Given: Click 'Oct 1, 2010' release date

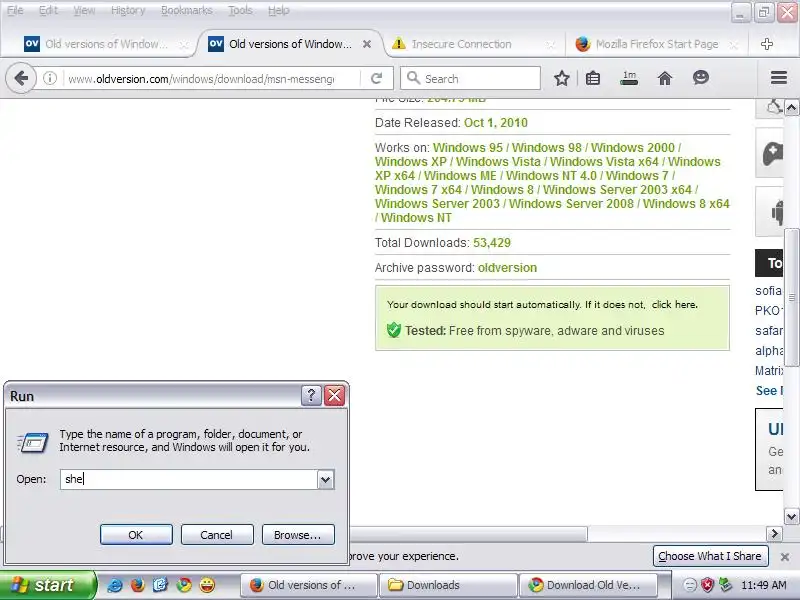Looking at the screenshot, I should [x=495, y=123].
